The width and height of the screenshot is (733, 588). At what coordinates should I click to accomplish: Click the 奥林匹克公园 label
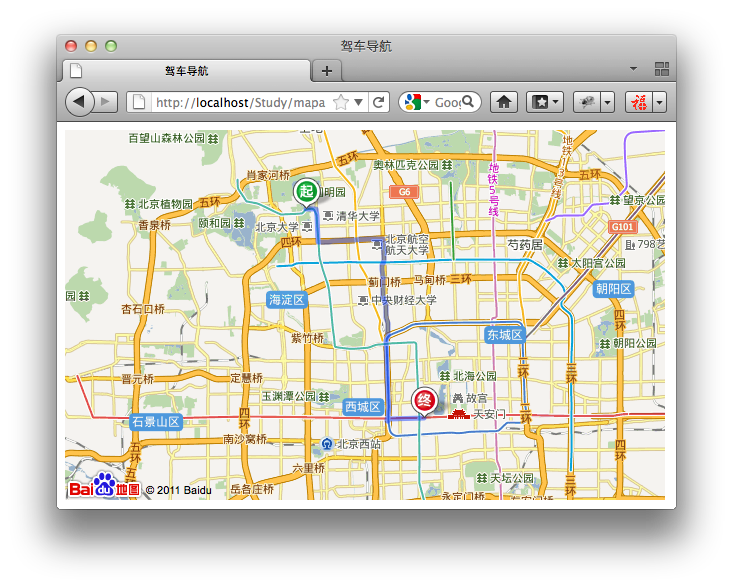pyautogui.click(x=406, y=165)
